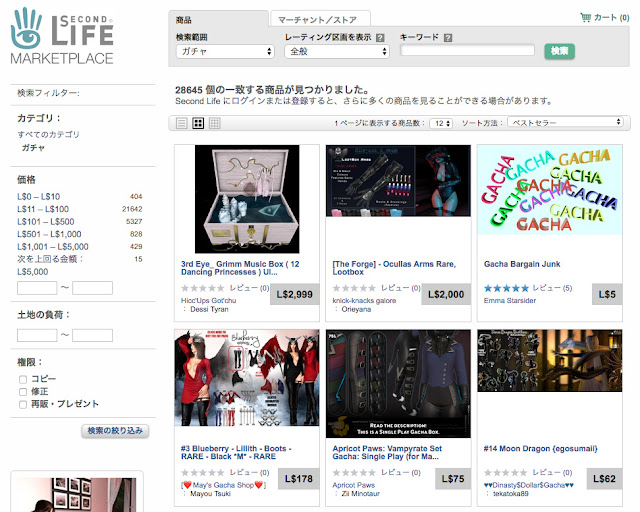Click help icon beside レーティング区画を表示
The height and width of the screenshot is (512, 640).
[380, 38]
